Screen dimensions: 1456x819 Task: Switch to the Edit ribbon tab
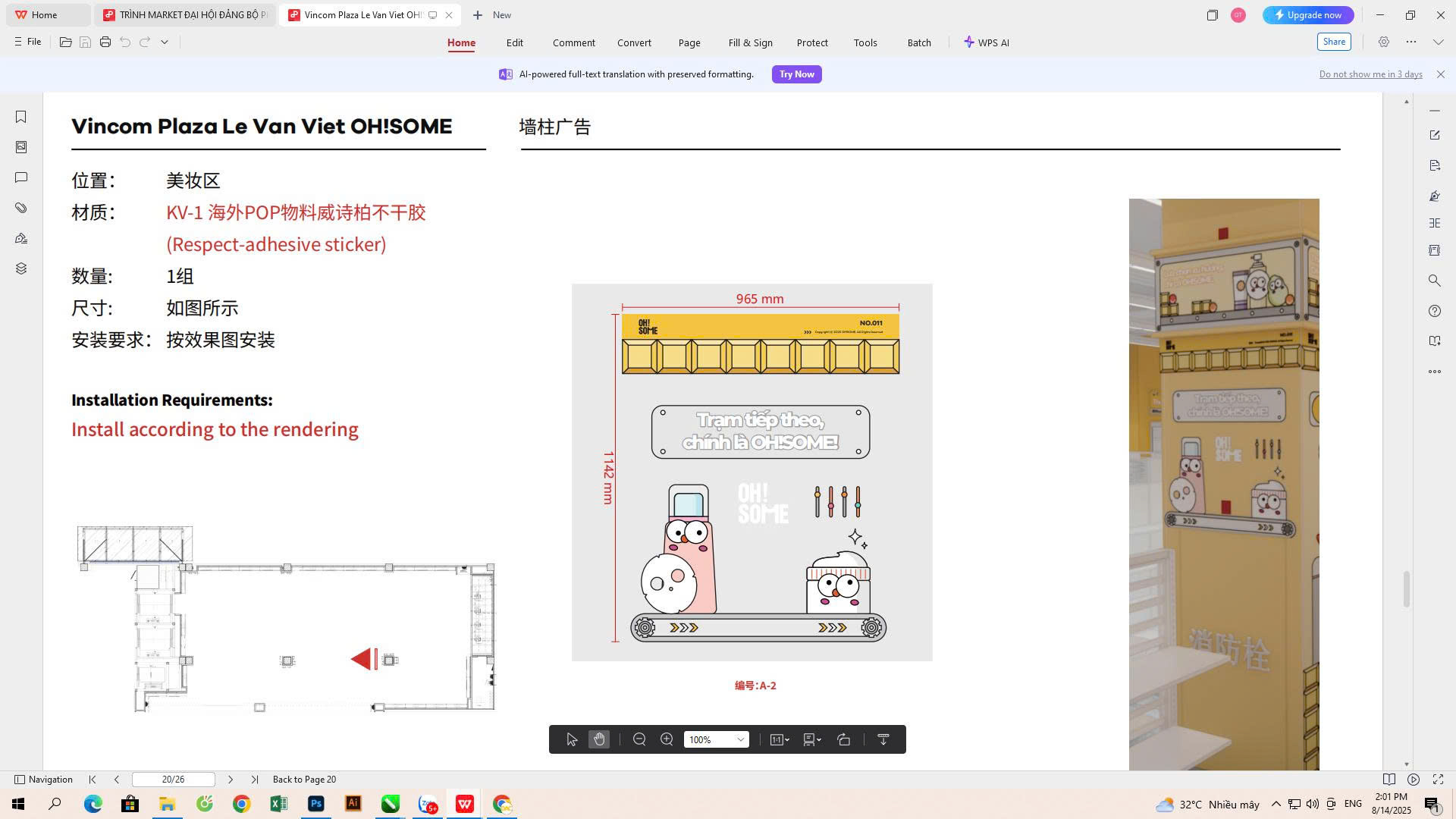515,43
